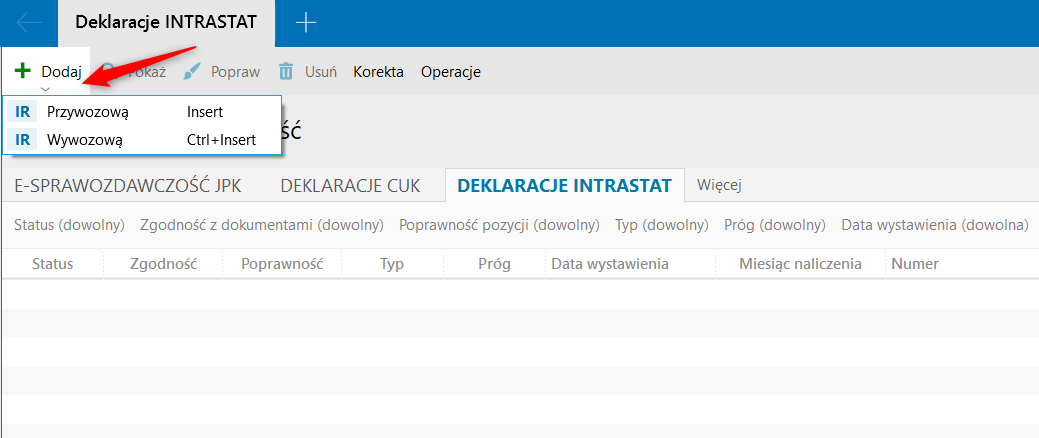Switch to DEKLARACJE CUK tab

pyautogui.click(x=351, y=186)
